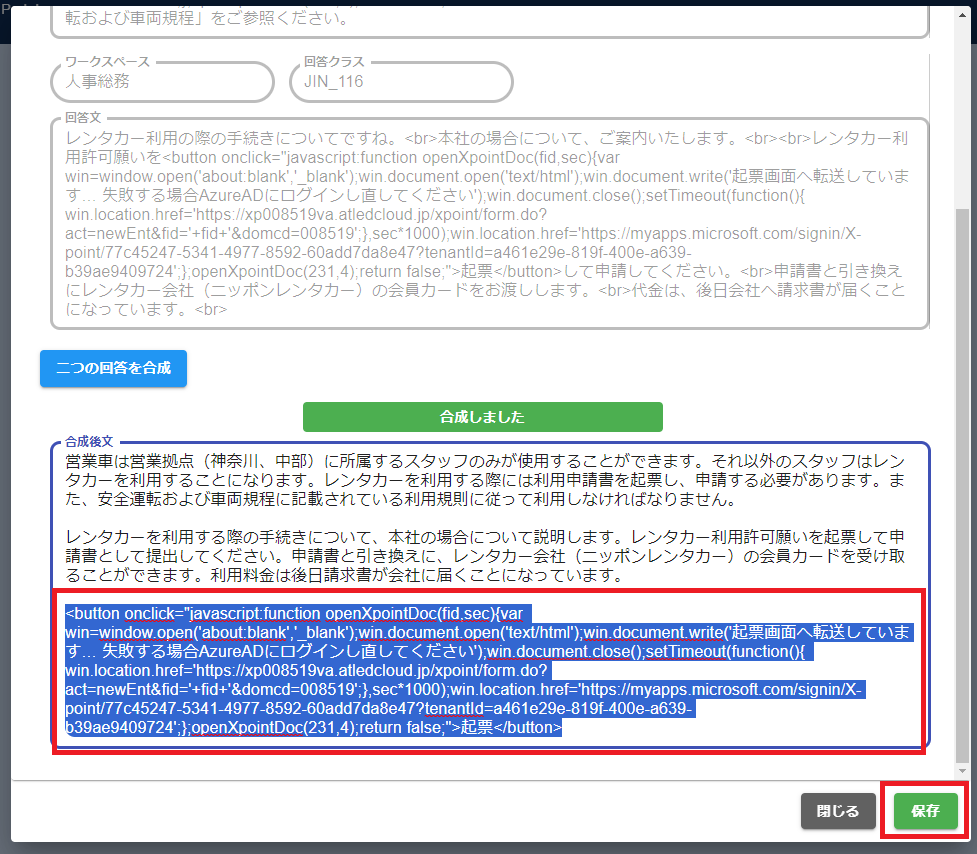Image resolution: width=977 pixels, height=854 pixels.
Task: Click the 二つの回答を合成 button
Action: (x=113, y=367)
